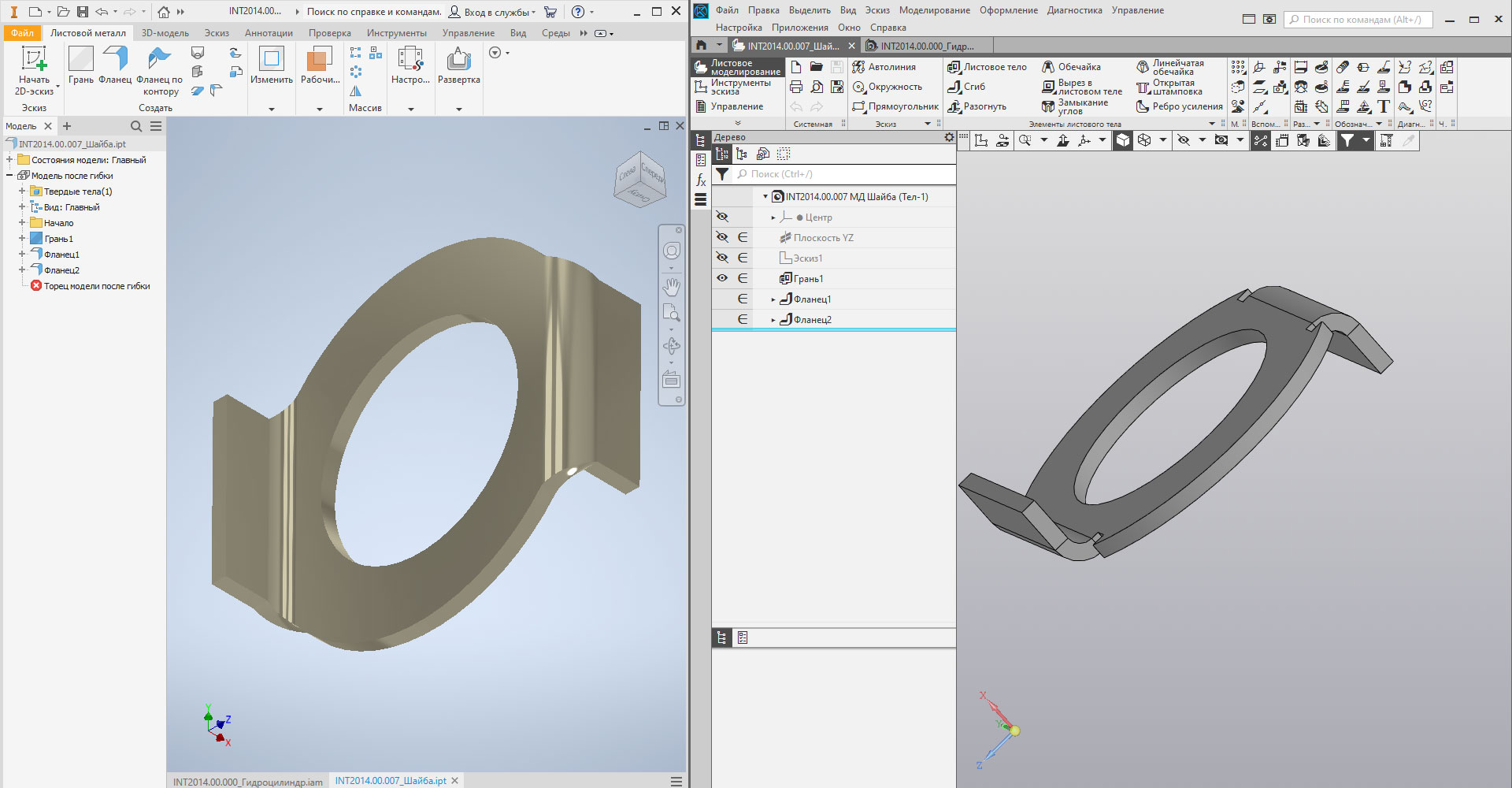Select the Грань (Face) tool in Inventor
1512x788 pixels.
80,65
